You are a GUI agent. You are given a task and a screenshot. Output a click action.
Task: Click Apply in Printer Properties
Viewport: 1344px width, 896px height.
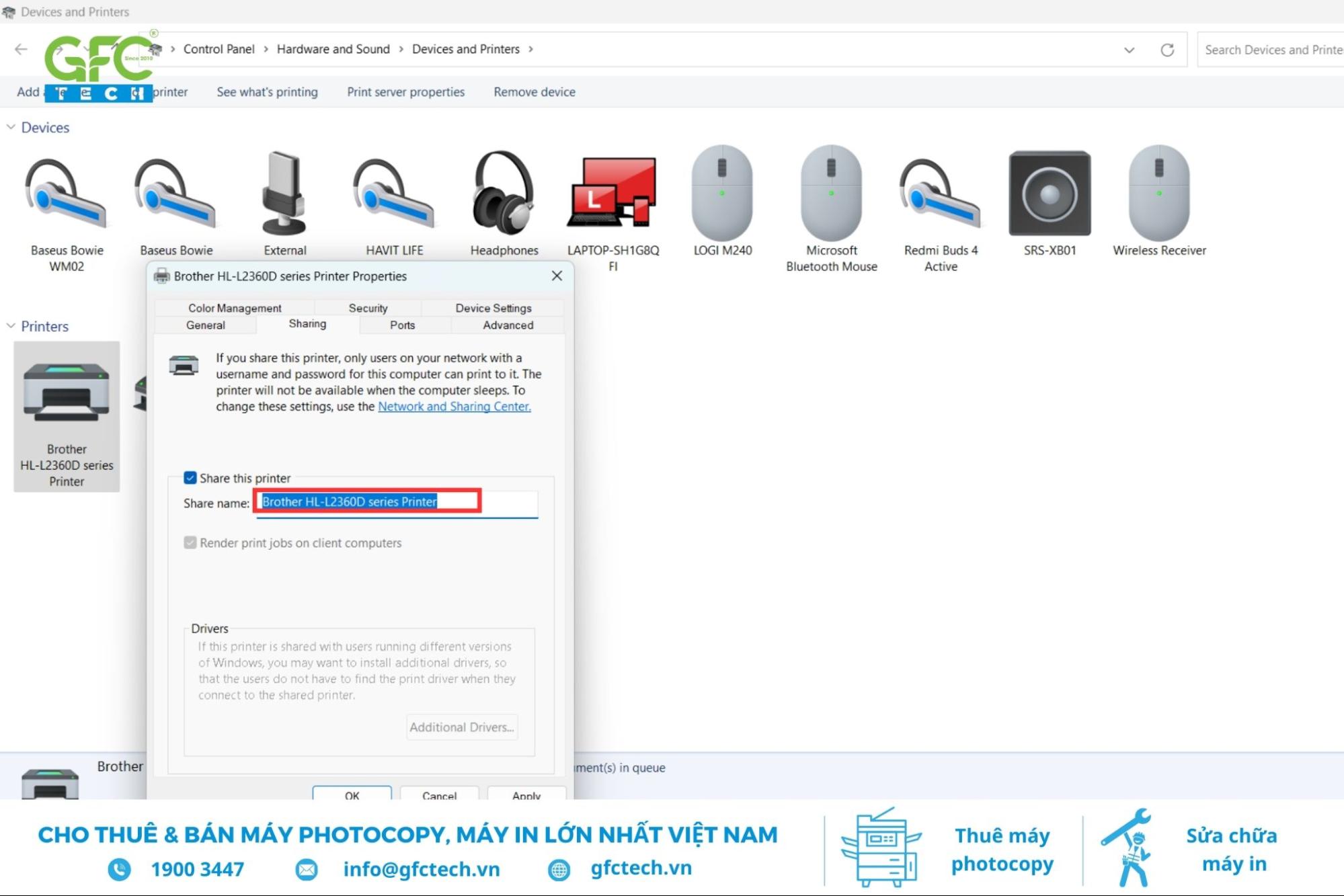(526, 793)
